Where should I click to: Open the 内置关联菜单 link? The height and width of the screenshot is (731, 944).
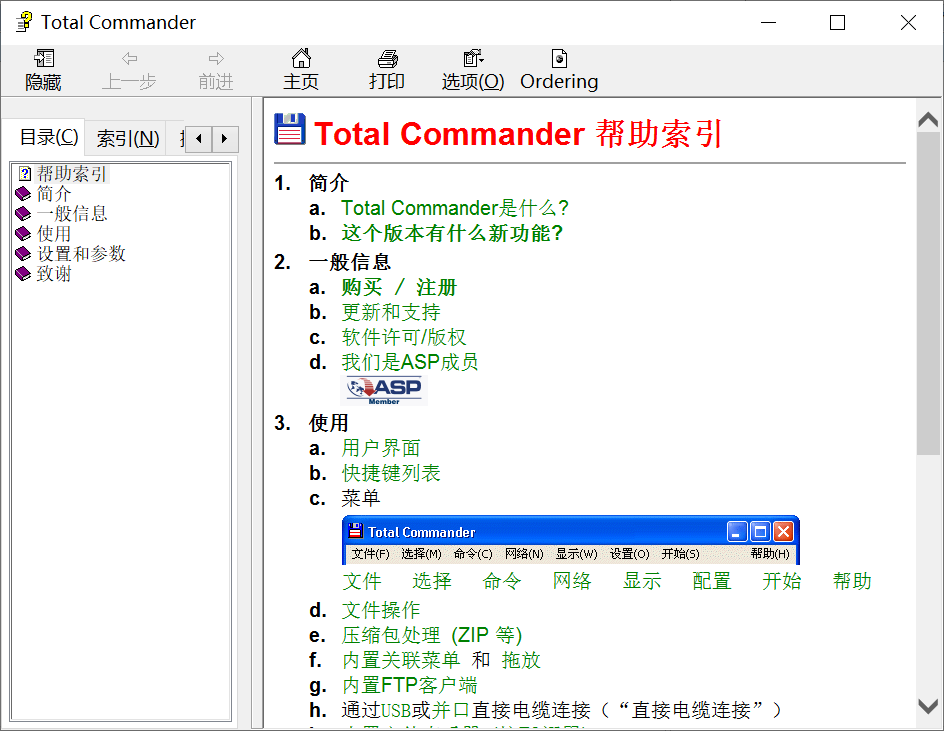point(401,661)
